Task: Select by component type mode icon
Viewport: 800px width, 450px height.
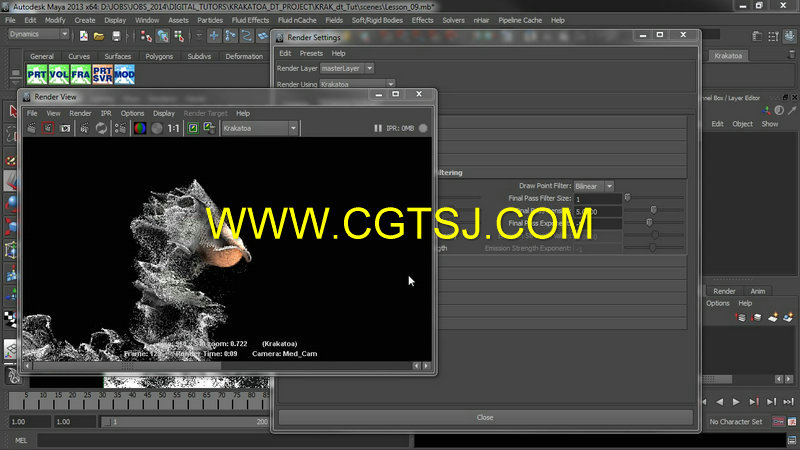Action: point(179,36)
